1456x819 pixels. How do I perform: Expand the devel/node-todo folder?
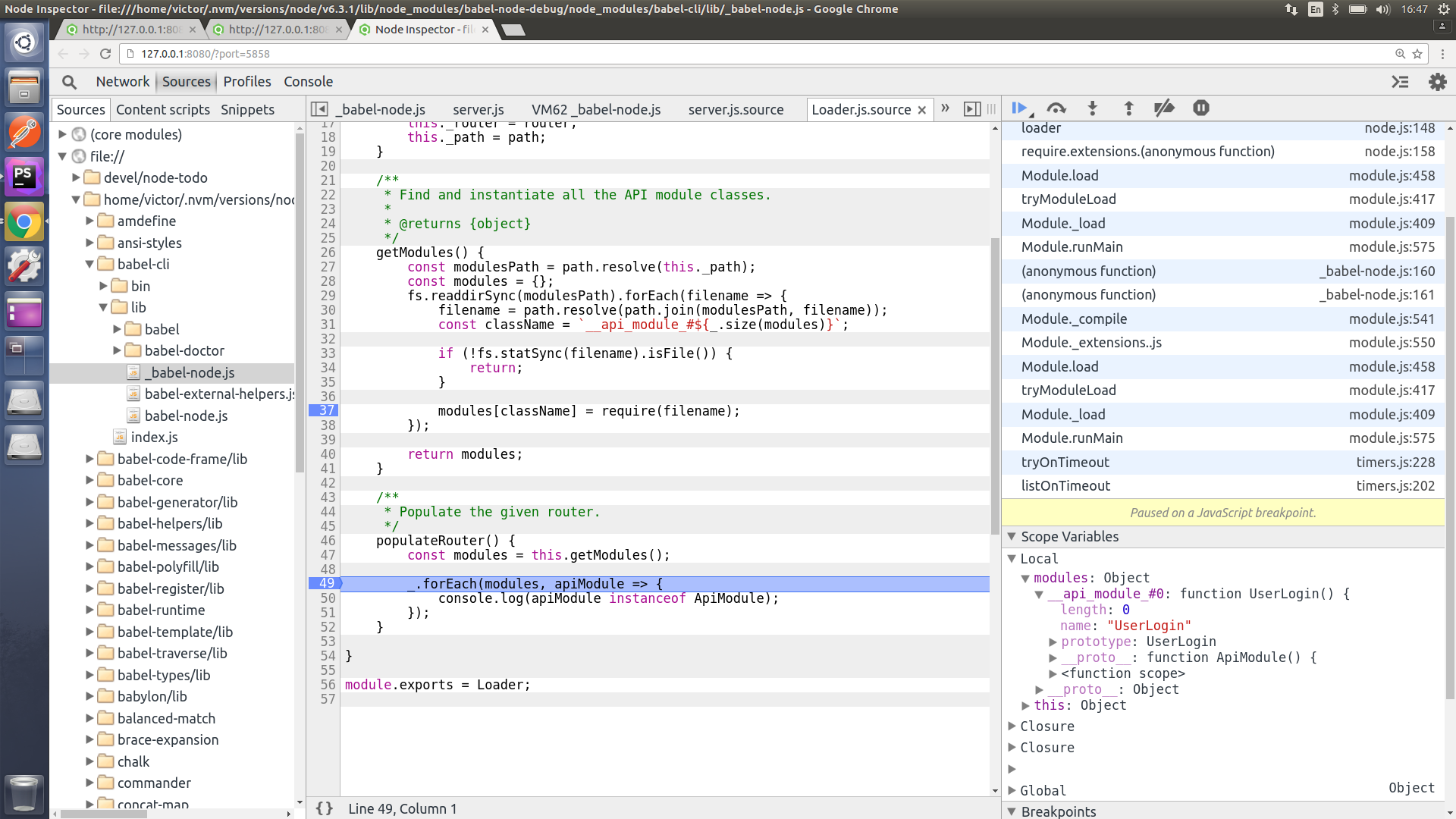[76, 177]
